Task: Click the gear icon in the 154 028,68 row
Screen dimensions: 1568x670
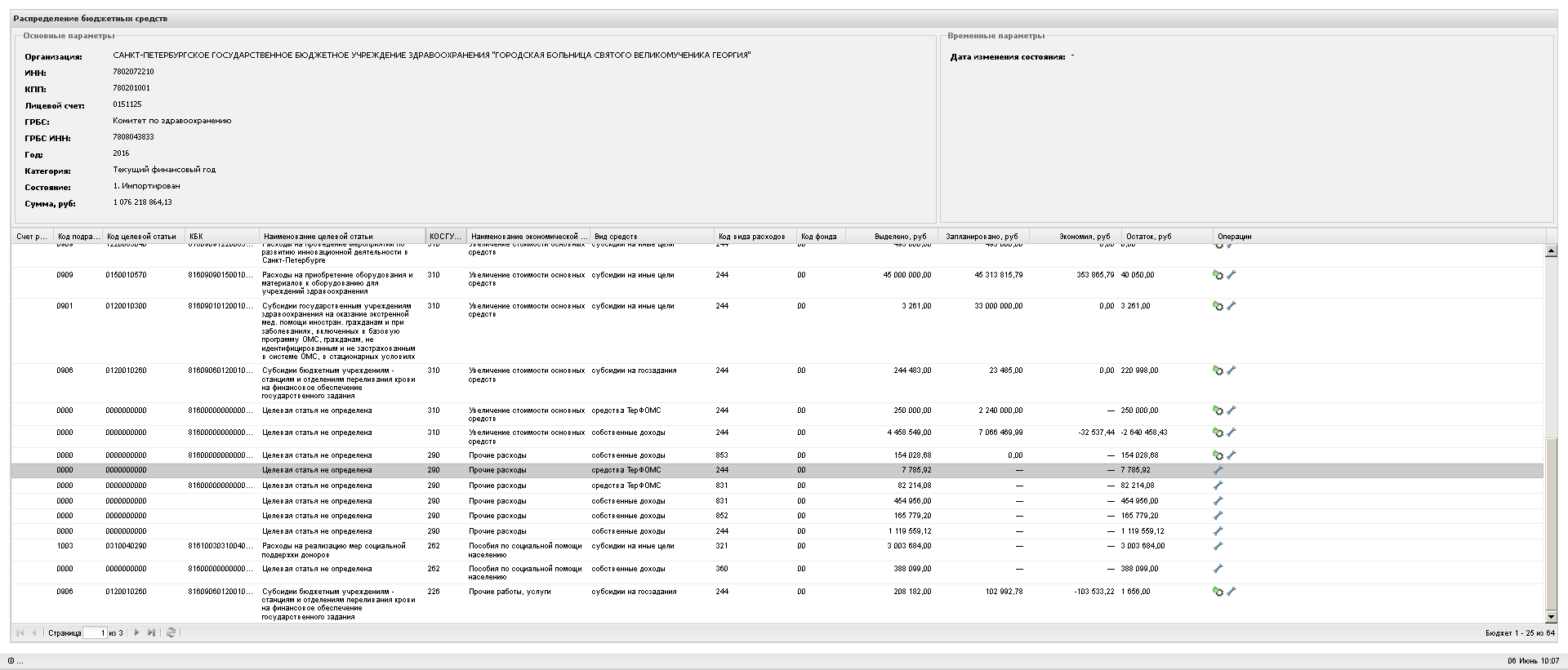Action: point(1218,455)
